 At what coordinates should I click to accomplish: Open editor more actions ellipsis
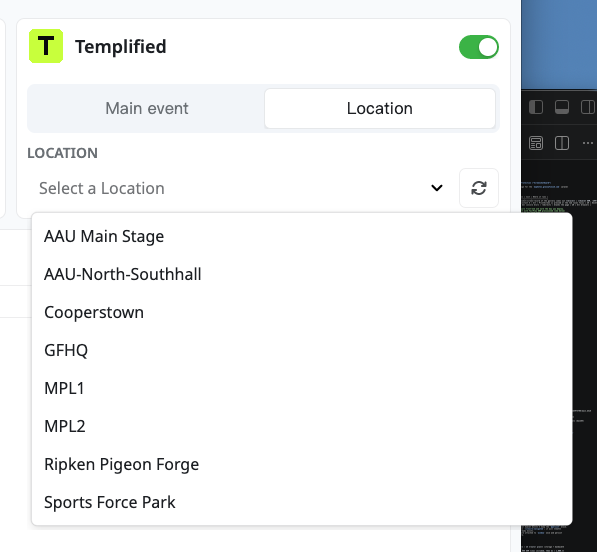tap(588, 143)
